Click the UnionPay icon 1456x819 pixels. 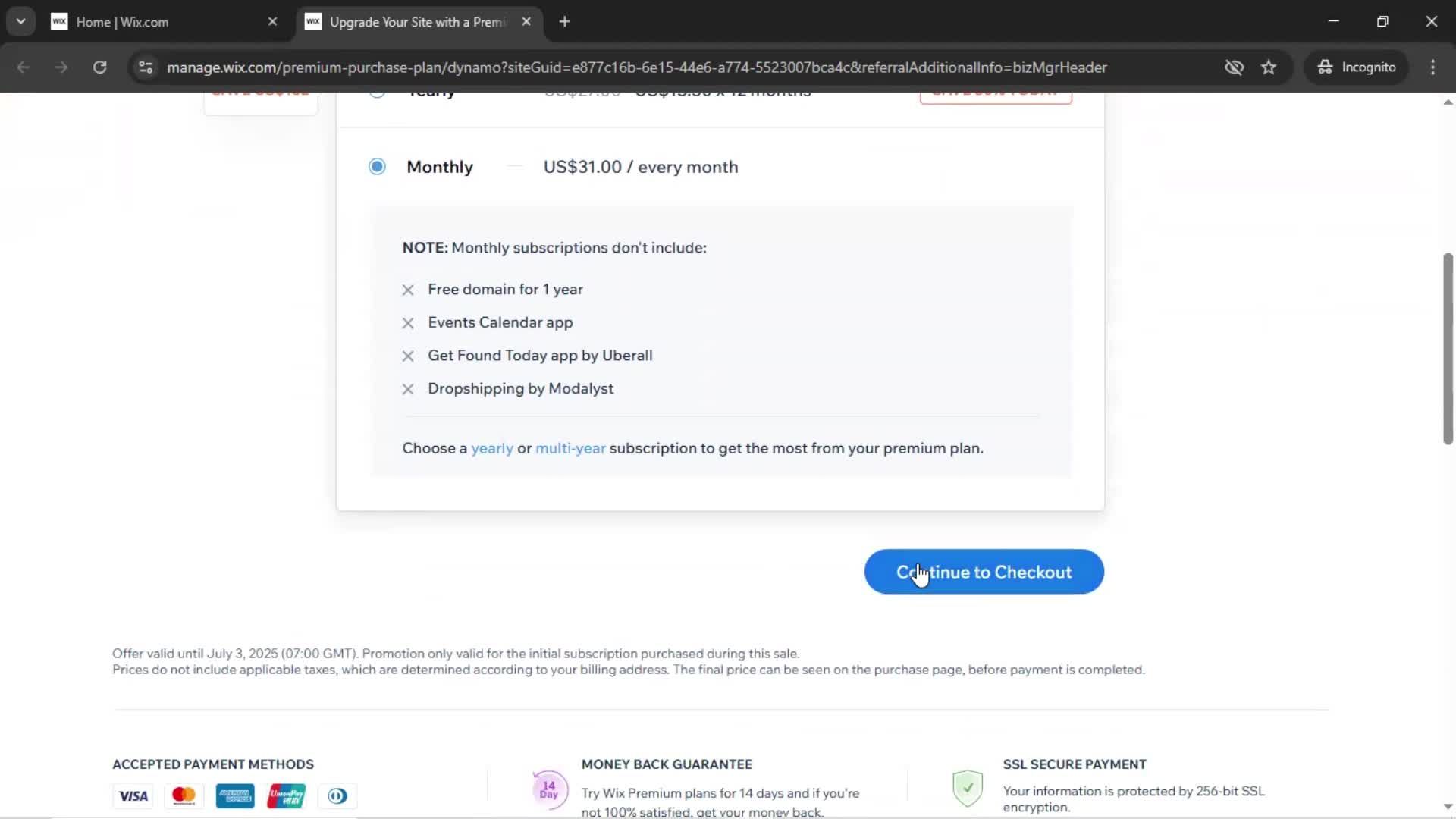pos(287,796)
